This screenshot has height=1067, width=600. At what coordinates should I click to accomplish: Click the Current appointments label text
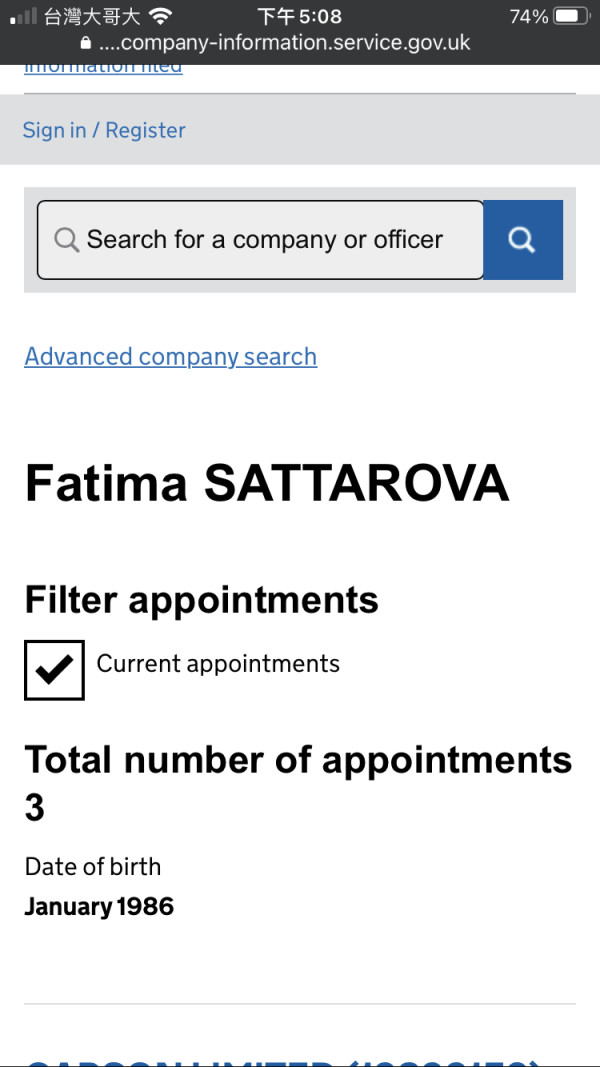point(218,664)
